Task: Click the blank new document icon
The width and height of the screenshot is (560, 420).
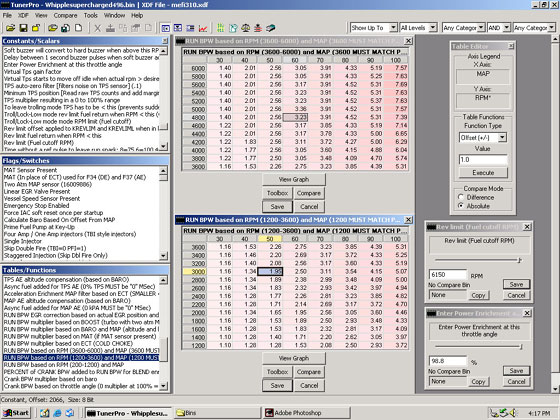Action: pos(78,28)
